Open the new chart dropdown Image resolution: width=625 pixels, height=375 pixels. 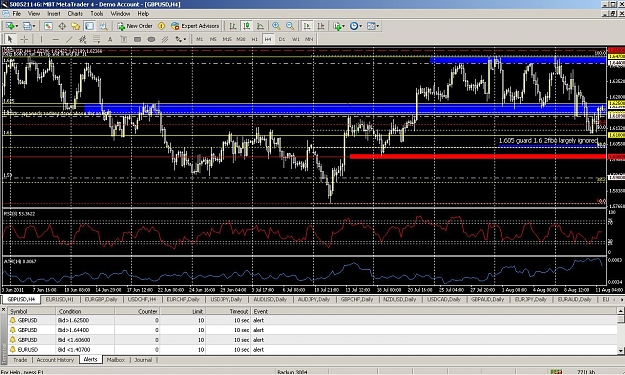point(11,26)
